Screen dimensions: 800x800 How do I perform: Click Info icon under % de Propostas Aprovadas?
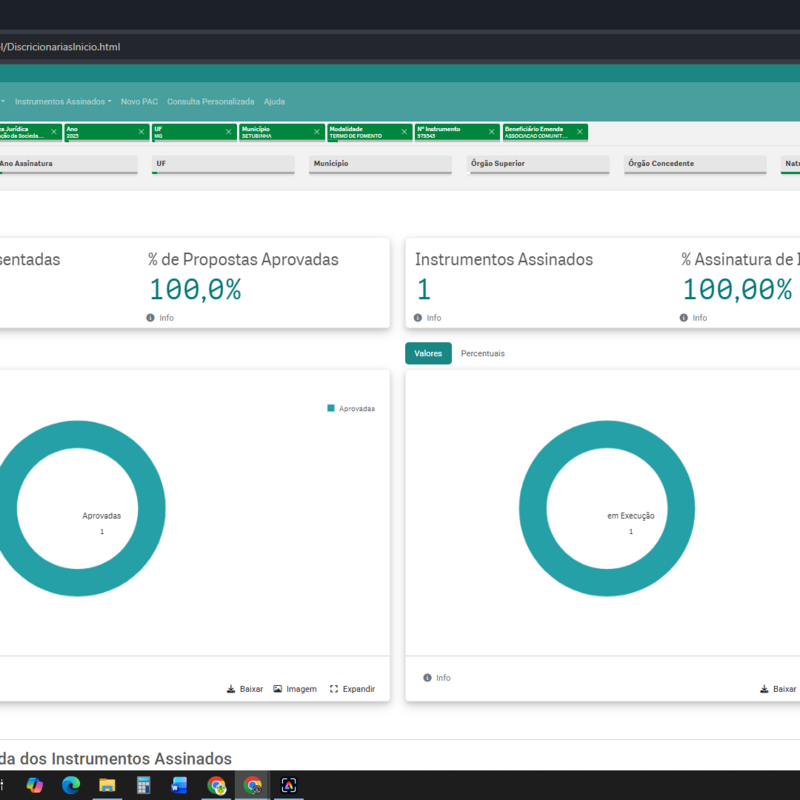(x=150, y=317)
